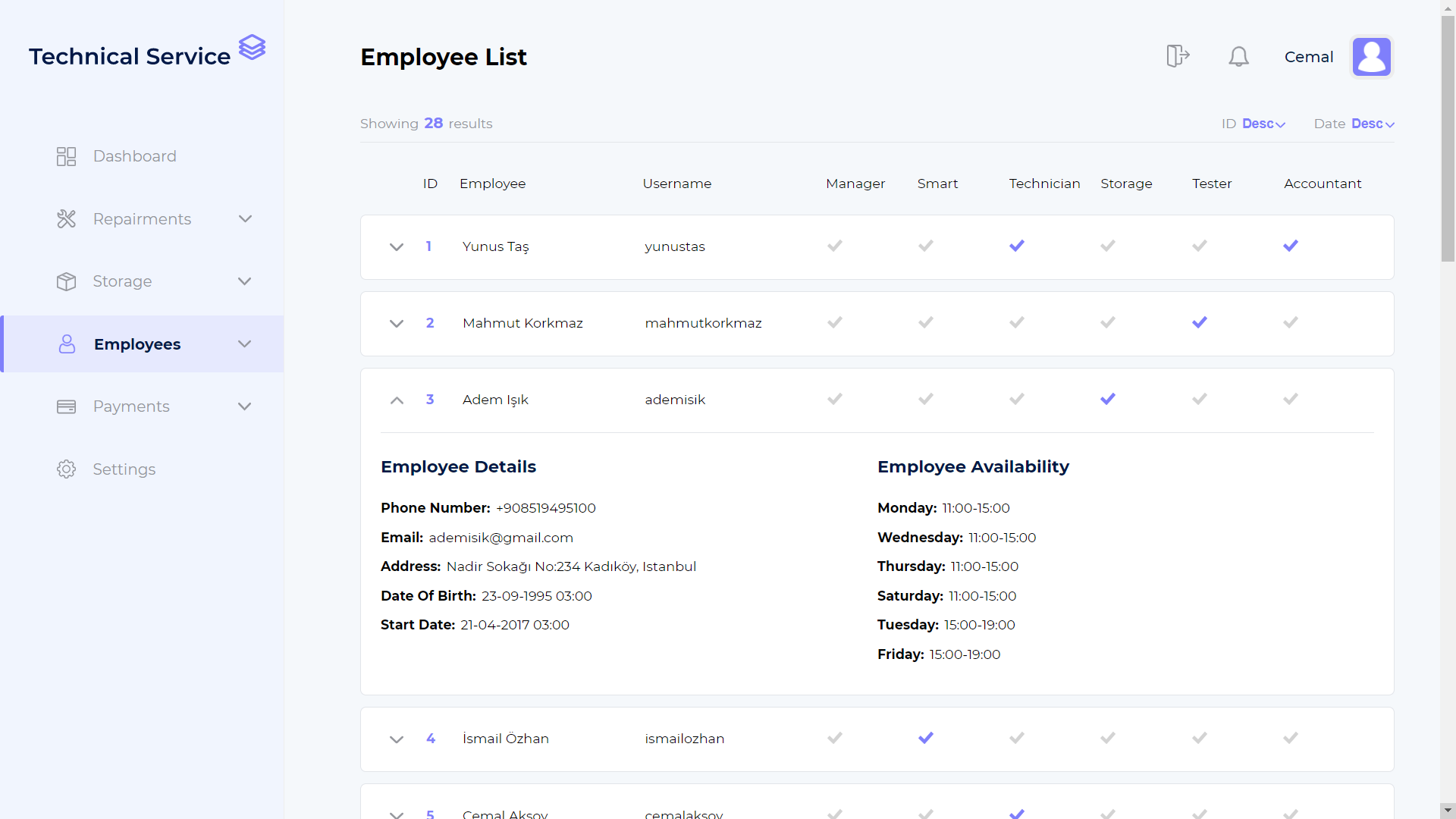Collapse the Adem Işık employee row
Viewport: 1456px width, 819px height.
[x=397, y=400]
